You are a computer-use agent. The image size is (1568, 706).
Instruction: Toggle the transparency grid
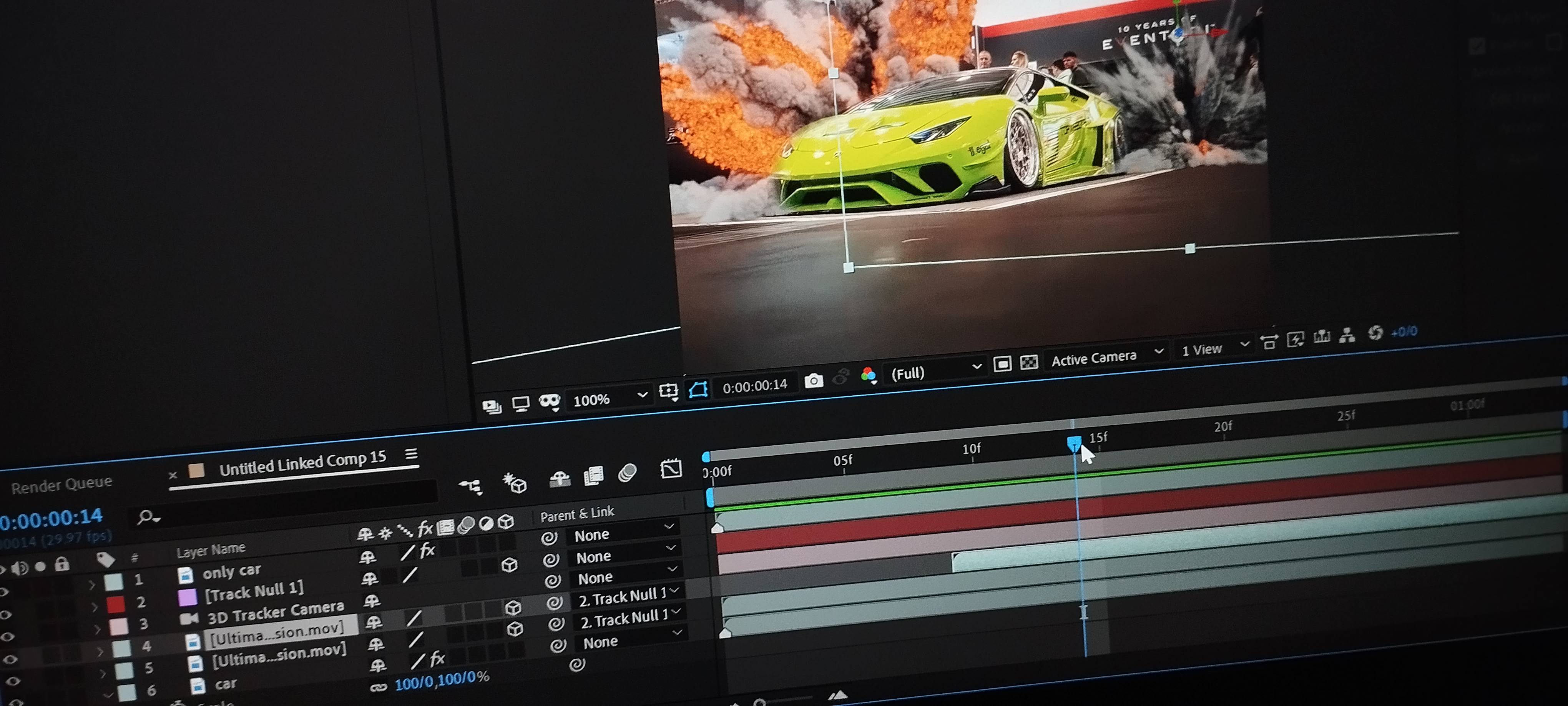(x=1029, y=363)
